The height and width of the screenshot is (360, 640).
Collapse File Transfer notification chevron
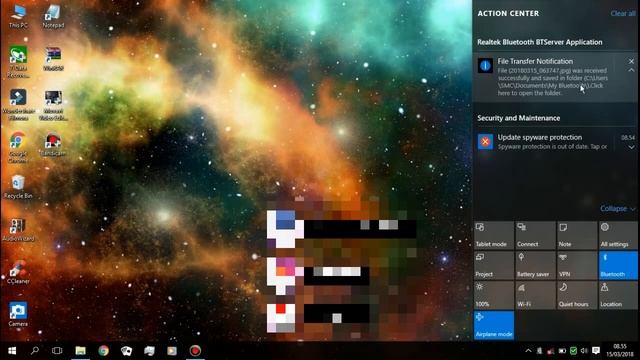[x=631, y=70]
